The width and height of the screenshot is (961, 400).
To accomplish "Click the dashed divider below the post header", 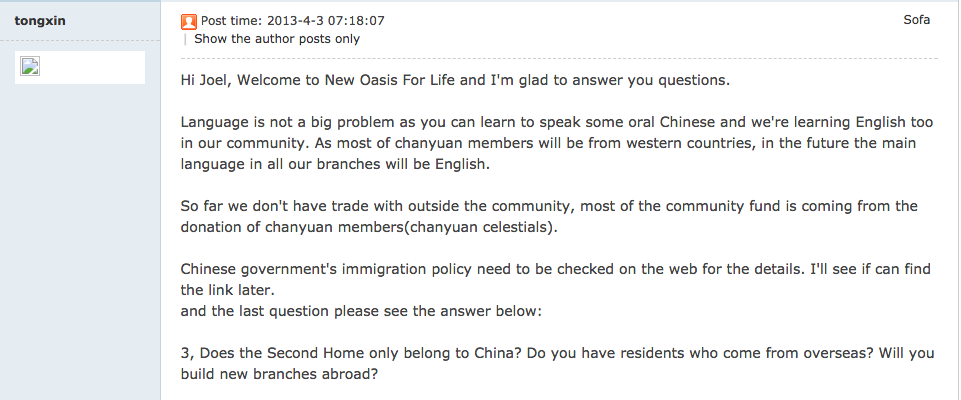I will (559, 58).
